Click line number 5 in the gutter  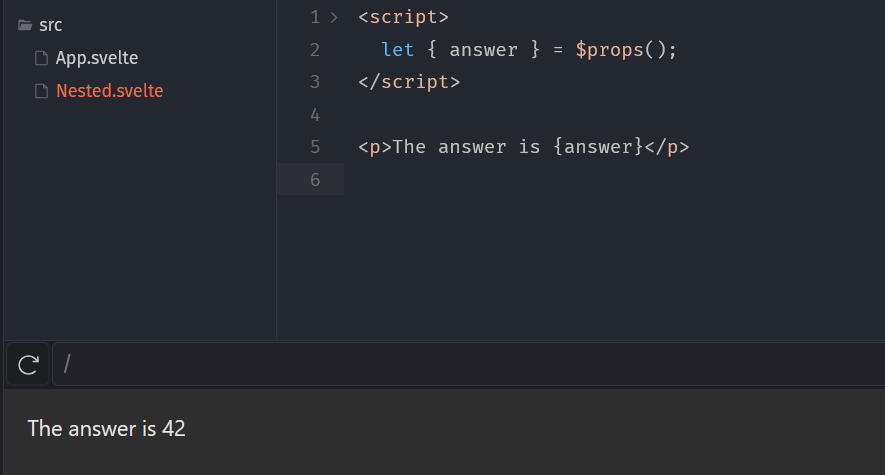pos(315,147)
